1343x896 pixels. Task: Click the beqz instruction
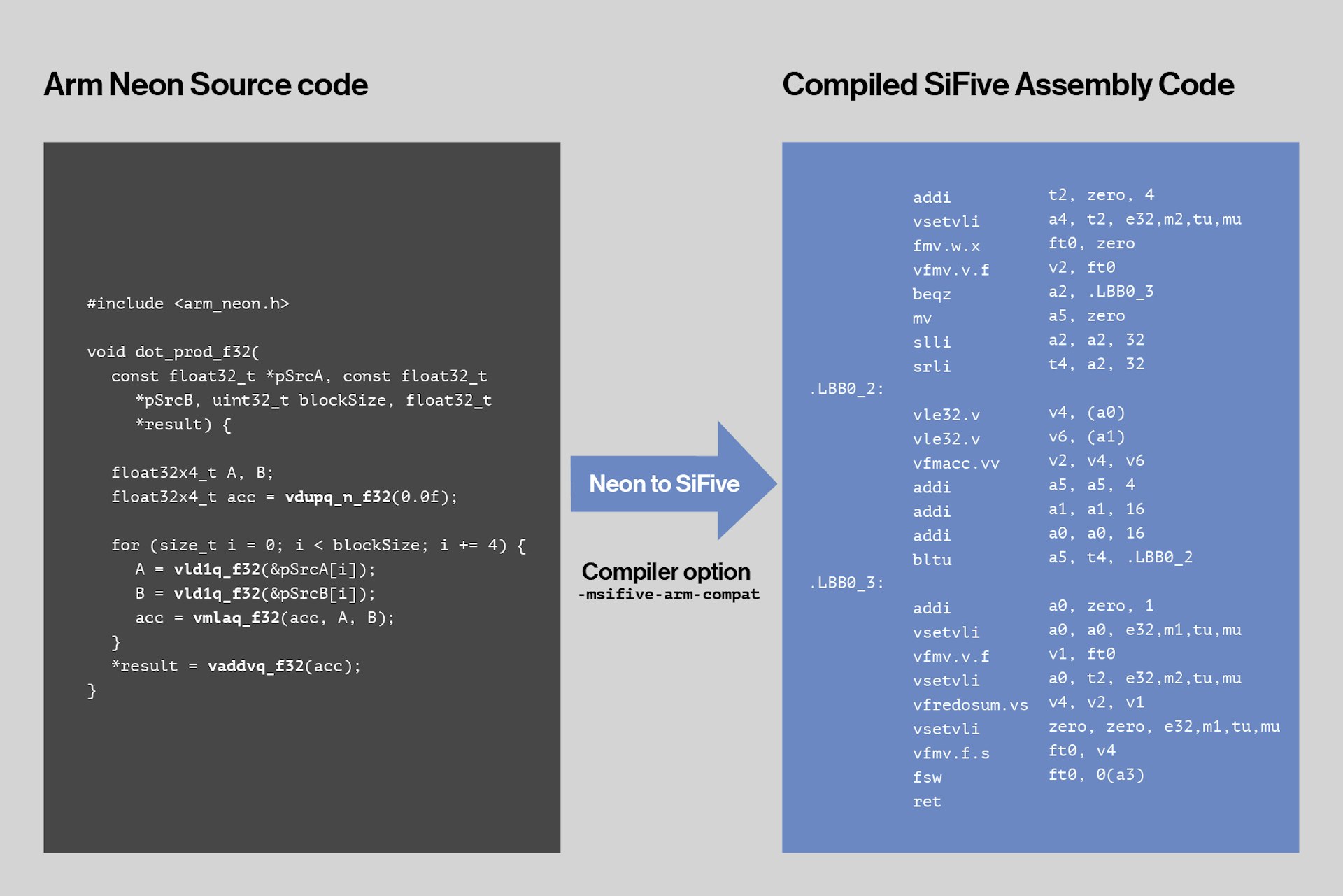931,294
